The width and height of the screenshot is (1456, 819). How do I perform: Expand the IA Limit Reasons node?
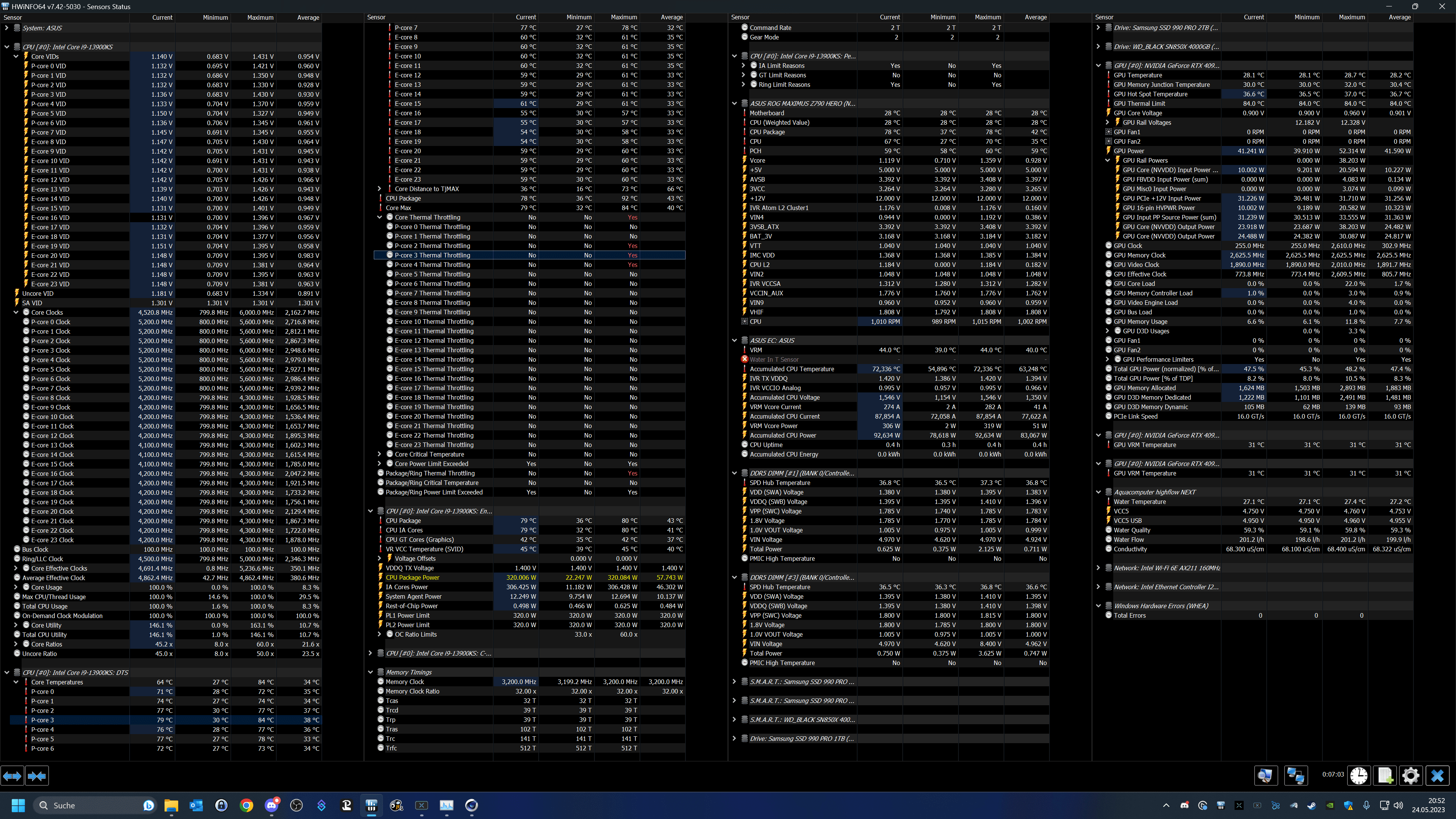[744, 66]
